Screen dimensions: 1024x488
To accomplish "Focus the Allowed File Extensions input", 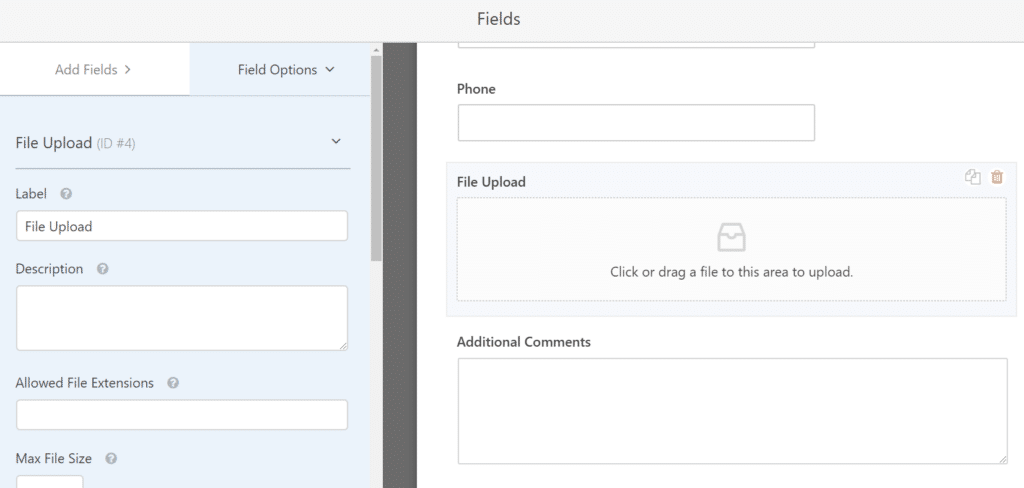I will pos(182,415).
